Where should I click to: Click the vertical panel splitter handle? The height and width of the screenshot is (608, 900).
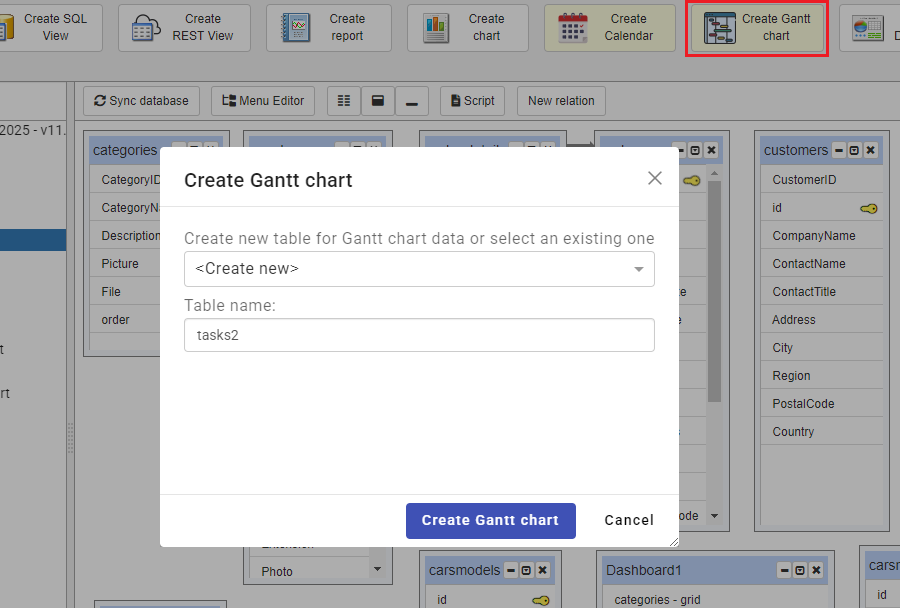click(70, 437)
